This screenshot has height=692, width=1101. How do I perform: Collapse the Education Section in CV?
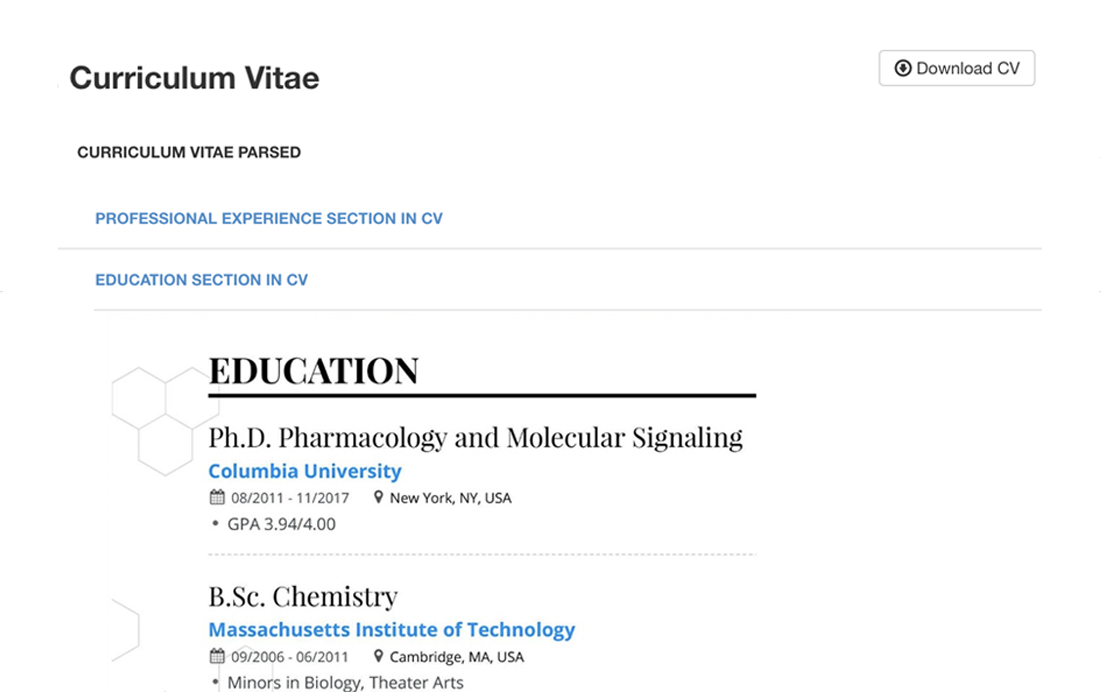point(201,280)
